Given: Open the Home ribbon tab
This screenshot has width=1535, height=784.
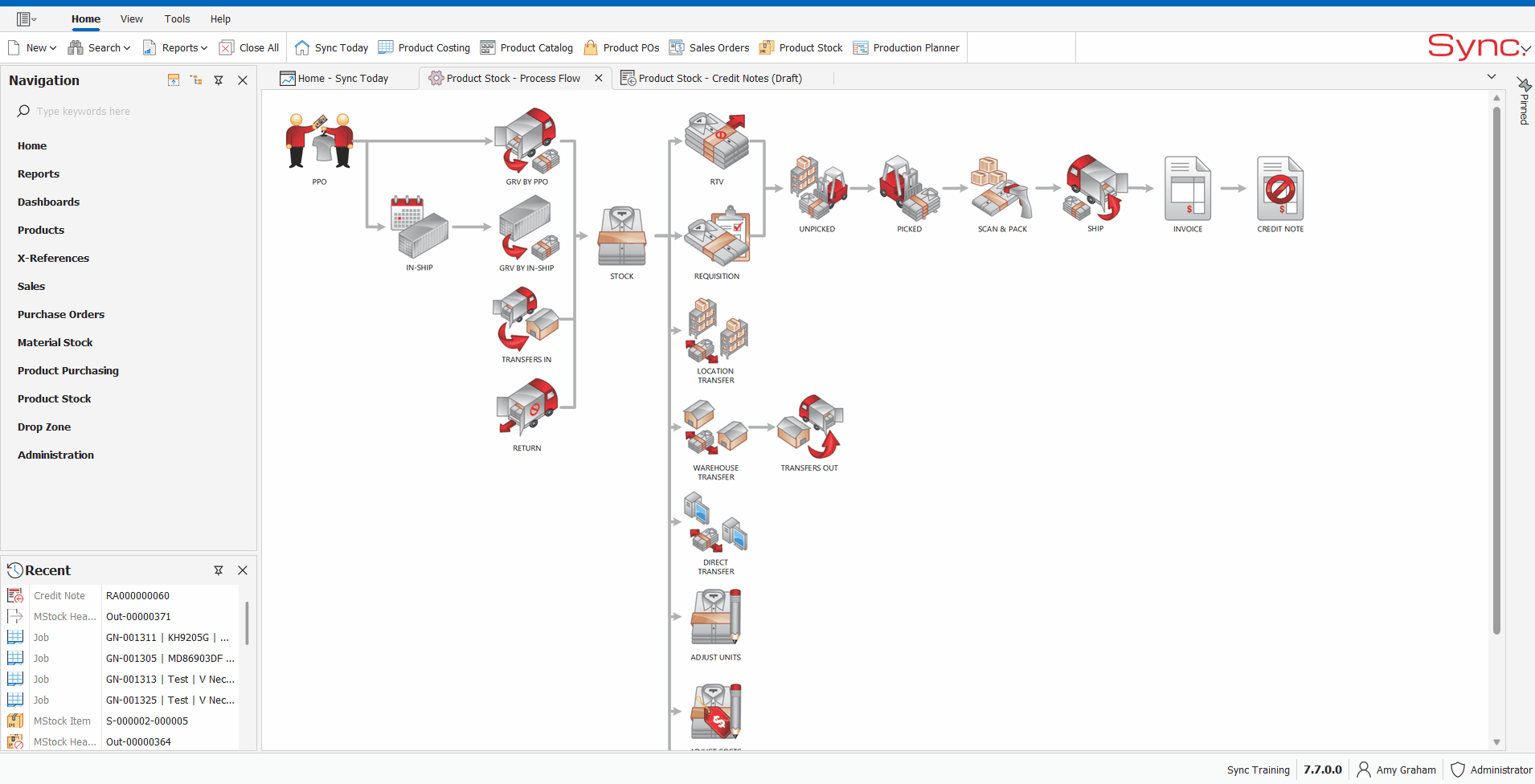Looking at the screenshot, I should point(86,19).
